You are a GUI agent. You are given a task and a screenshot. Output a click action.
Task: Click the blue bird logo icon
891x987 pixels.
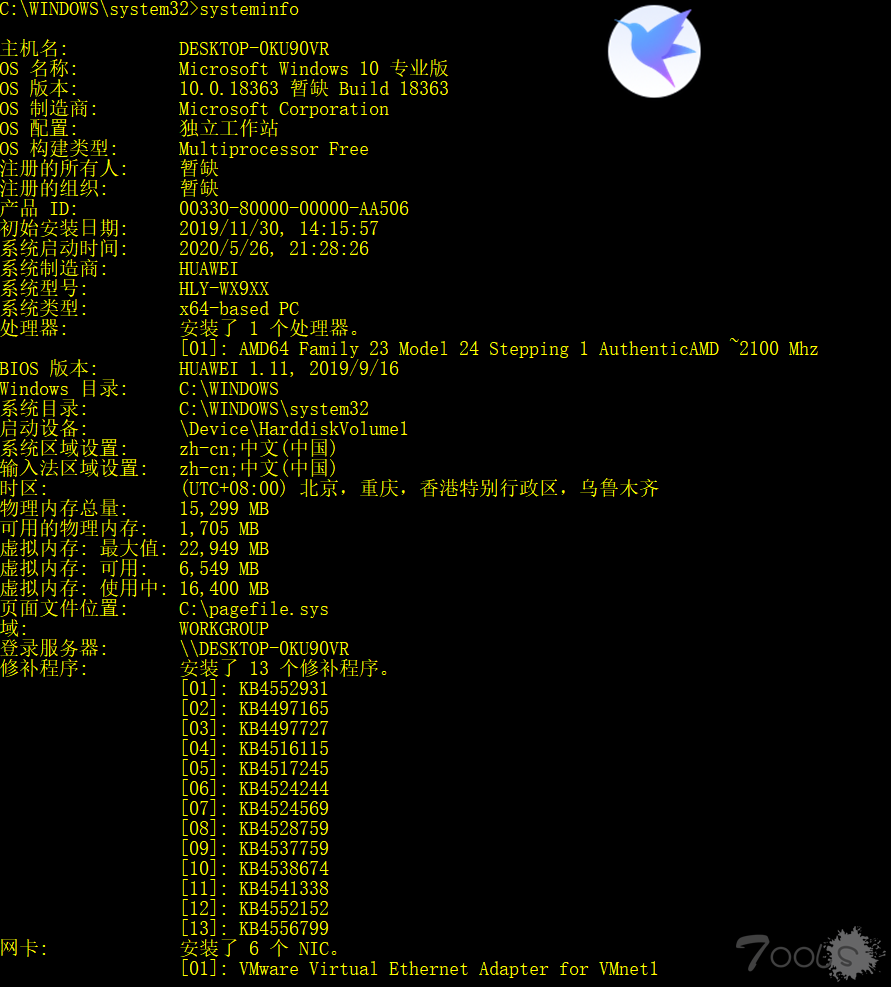[654, 51]
